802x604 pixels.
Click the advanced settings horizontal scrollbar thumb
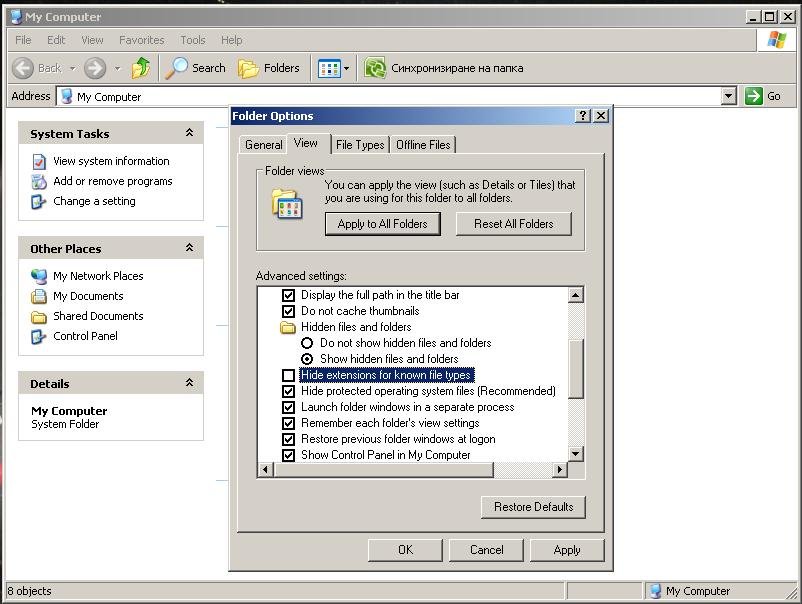[x=384, y=469]
